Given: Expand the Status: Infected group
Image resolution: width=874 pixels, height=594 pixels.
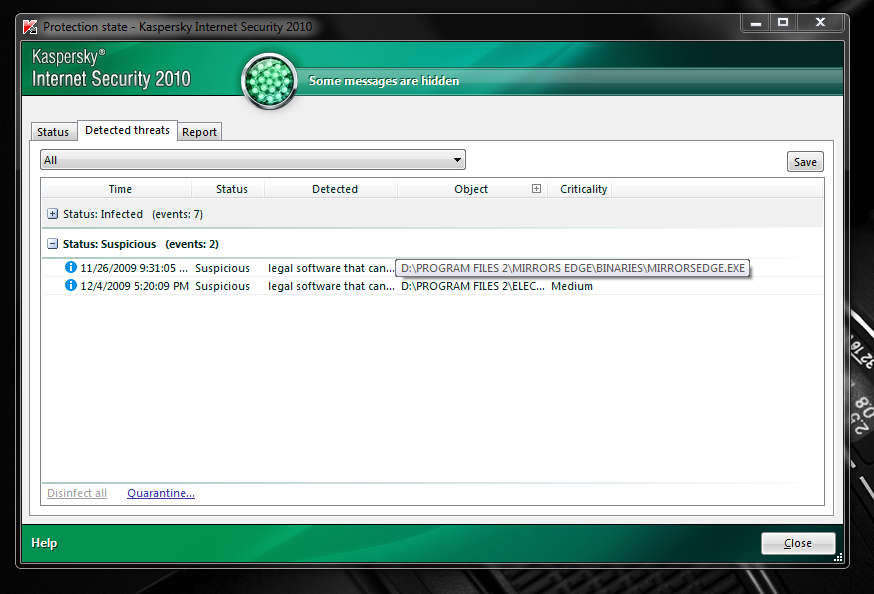Looking at the screenshot, I should coord(52,214).
